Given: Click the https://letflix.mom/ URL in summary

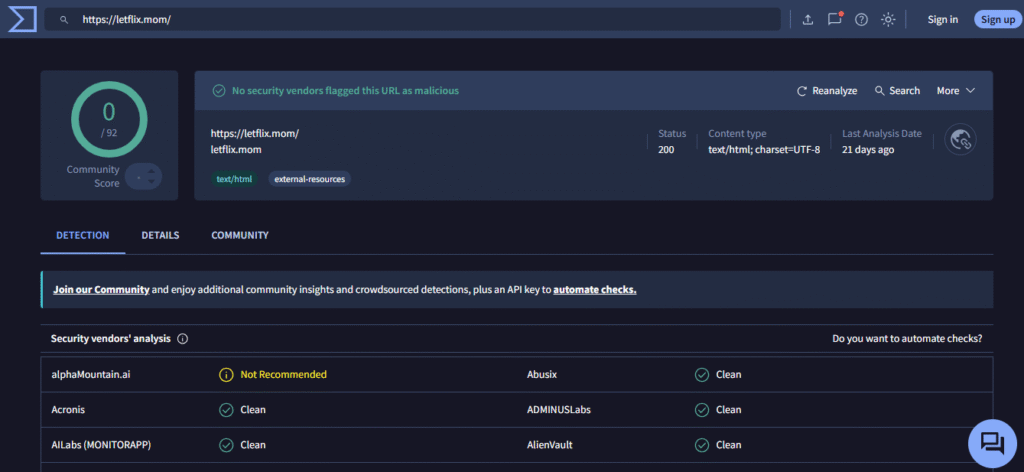Looking at the screenshot, I should pos(255,133).
